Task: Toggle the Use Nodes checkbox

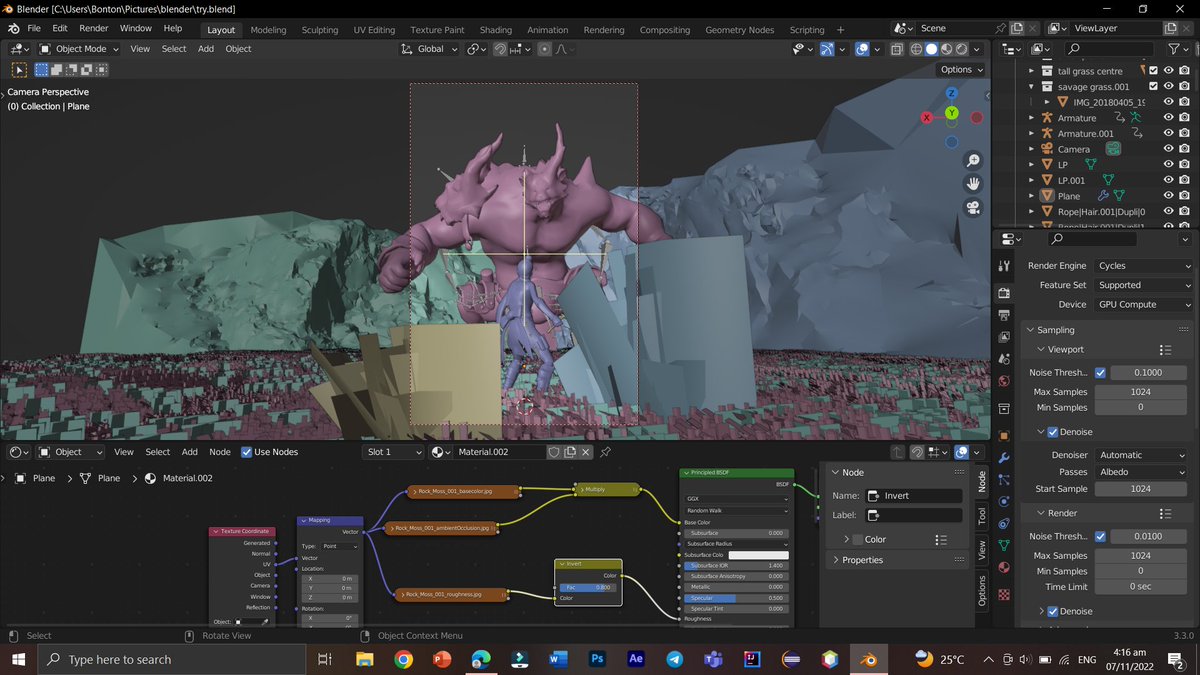Action: point(247,452)
